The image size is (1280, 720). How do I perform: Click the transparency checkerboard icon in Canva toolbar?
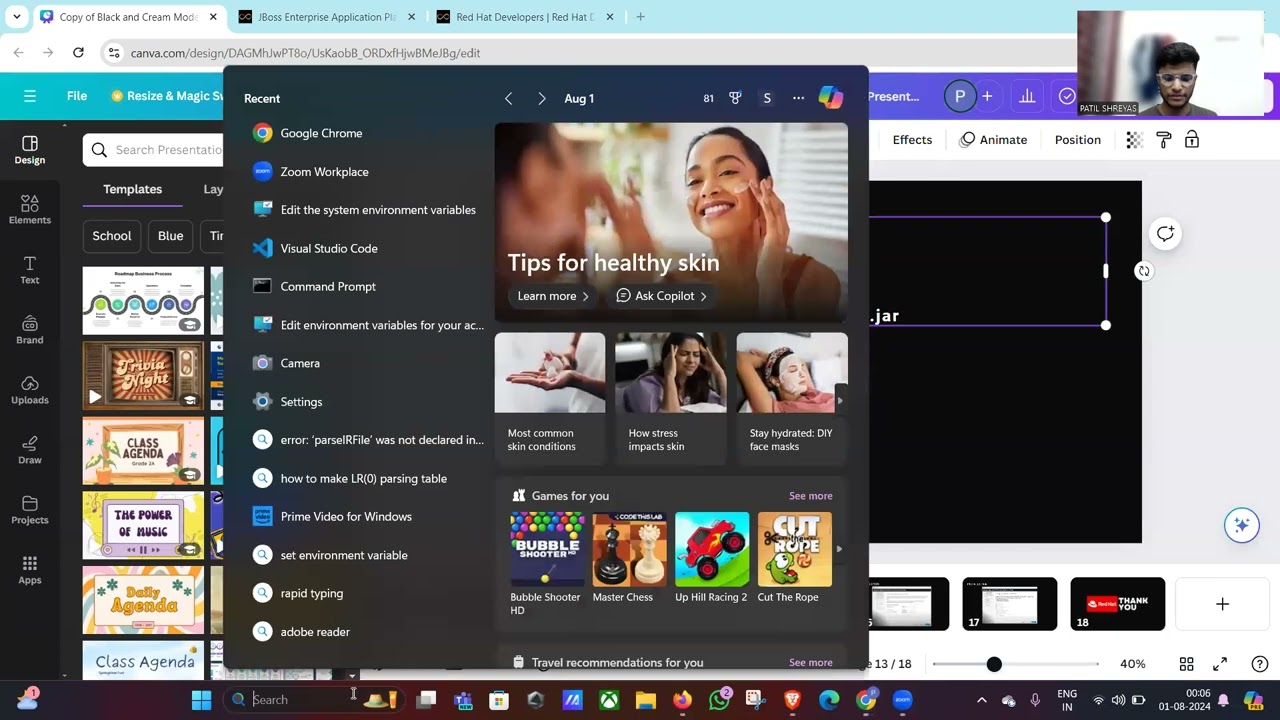pos(1134,140)
